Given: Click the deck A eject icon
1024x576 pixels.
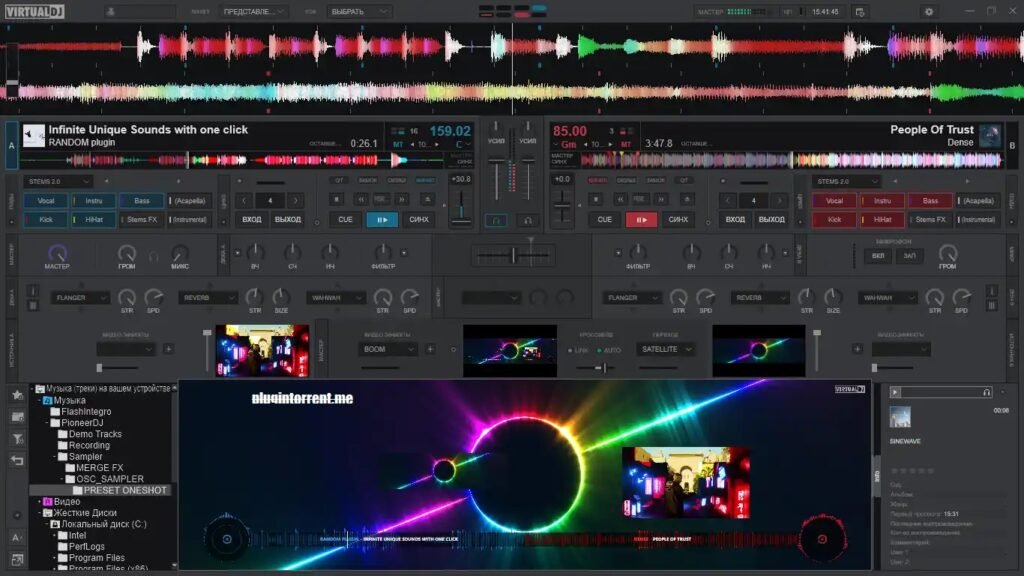Looking at the screenshot, I should tap(427, 199).
